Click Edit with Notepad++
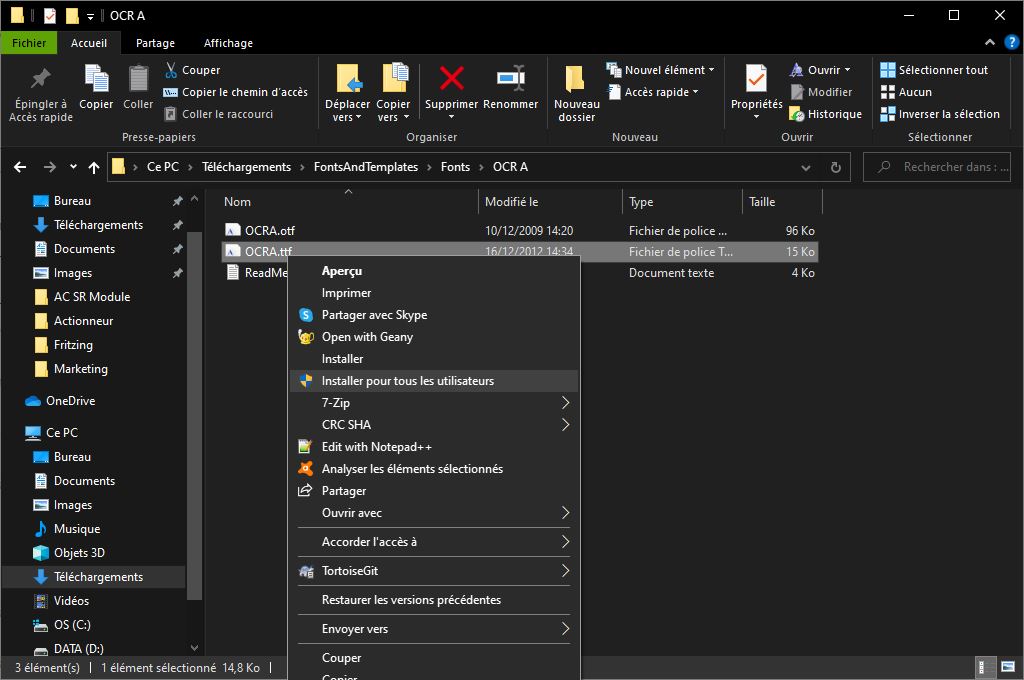 (434, 447)
